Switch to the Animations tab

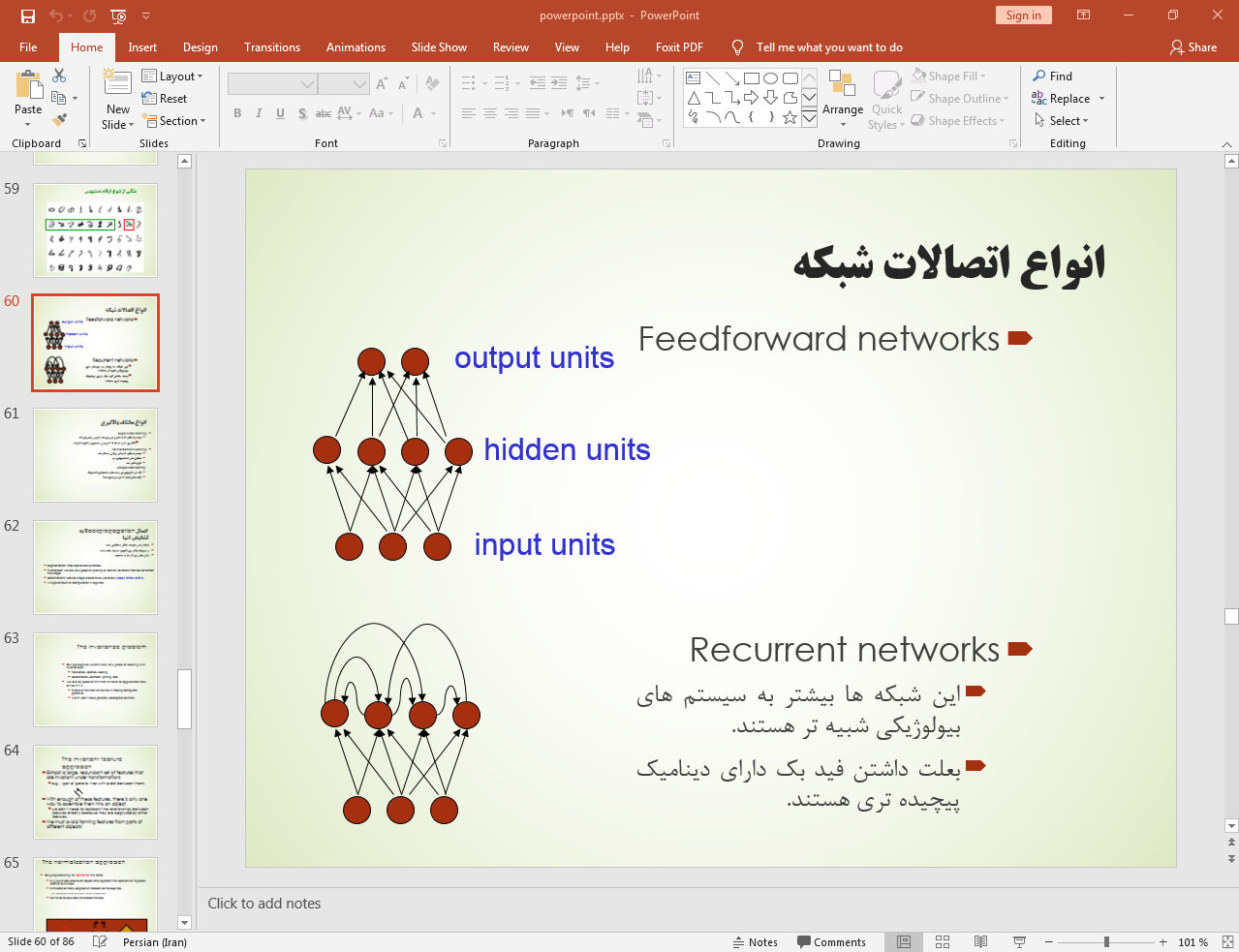point(356,46)
